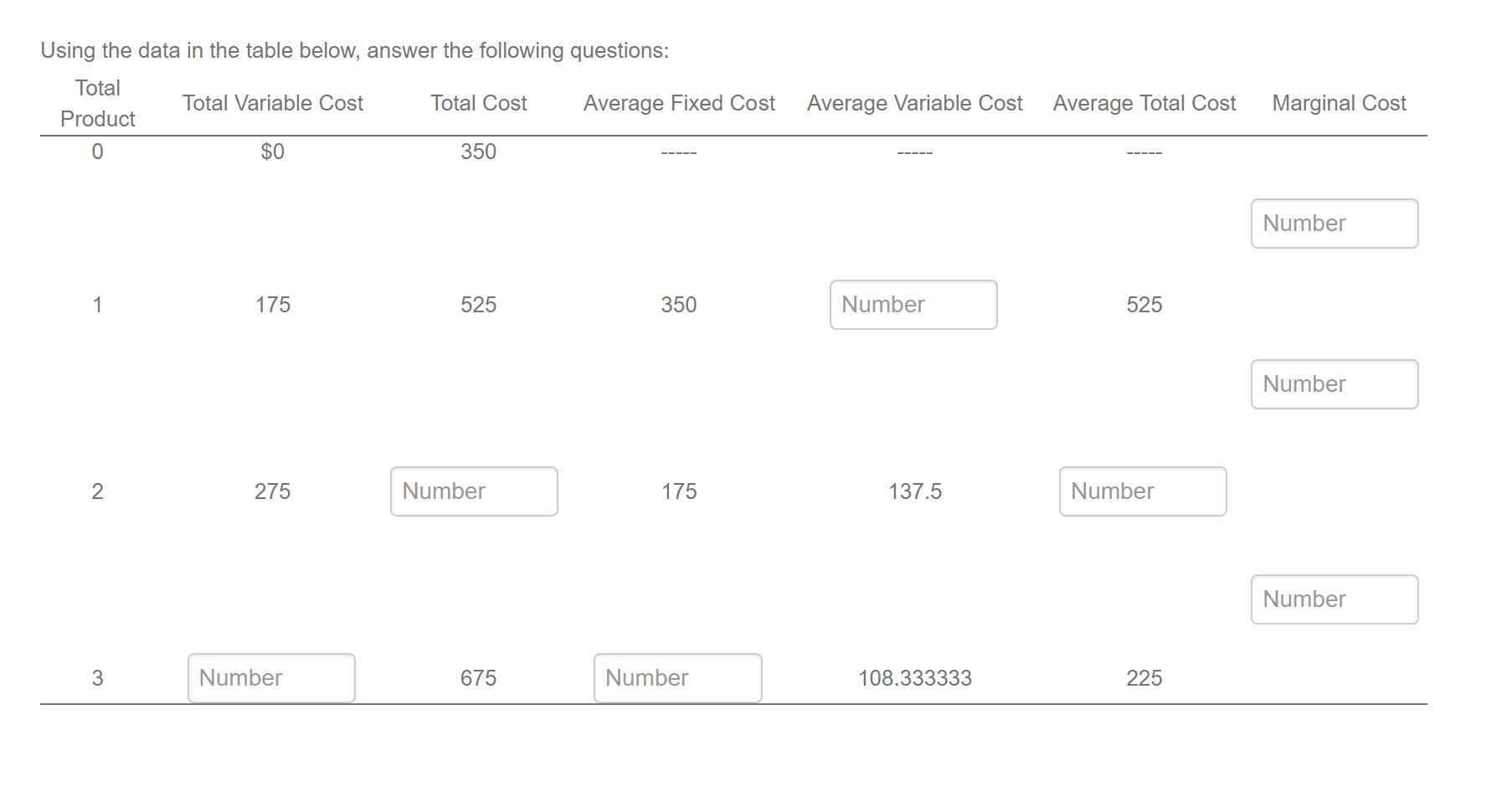This screenshot has width=1512, height=787.
Task: Select the 350 Total Cost value for product 0
Action: coord(478,152)
